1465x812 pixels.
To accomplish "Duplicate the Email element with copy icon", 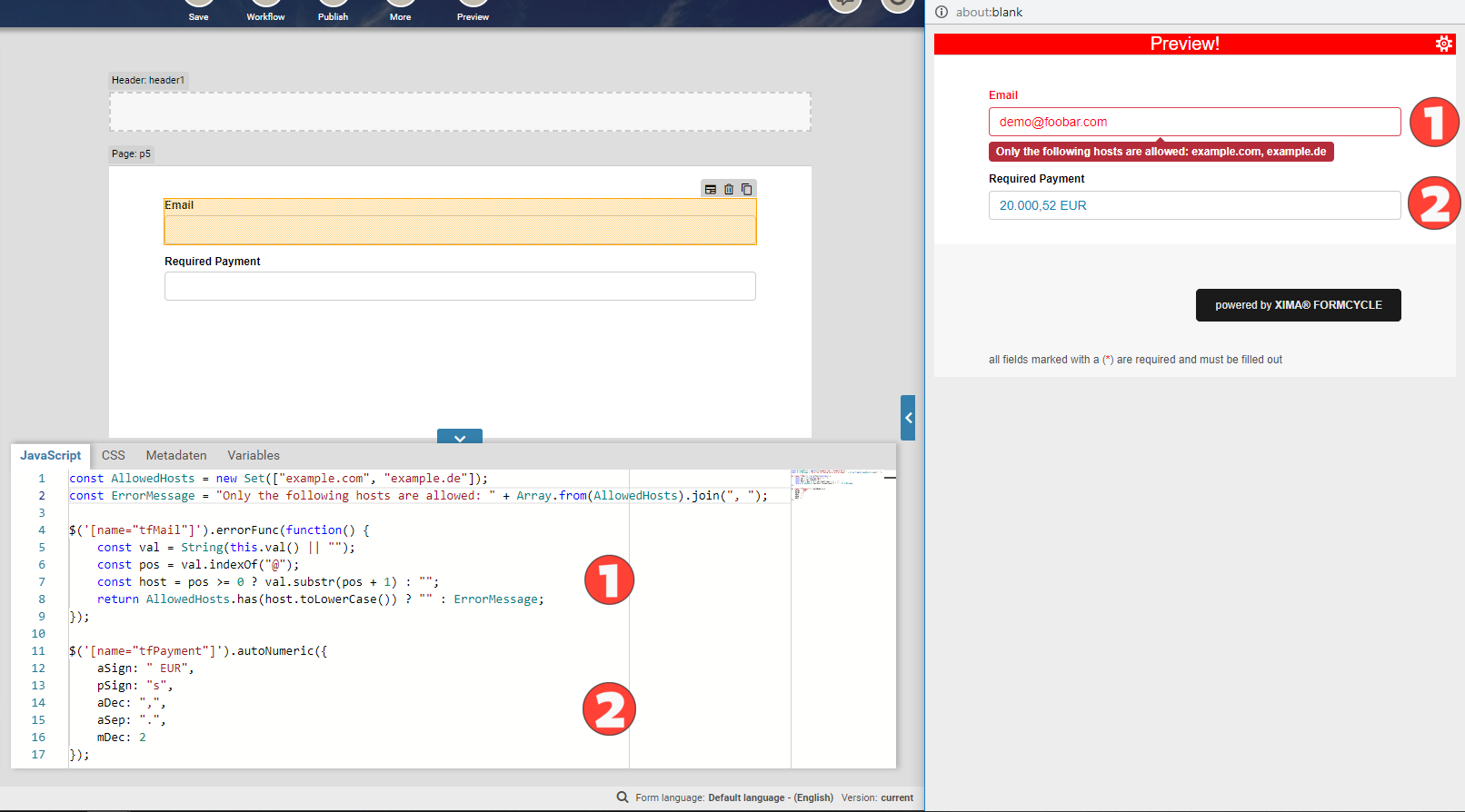I will [x=747, y=189].
